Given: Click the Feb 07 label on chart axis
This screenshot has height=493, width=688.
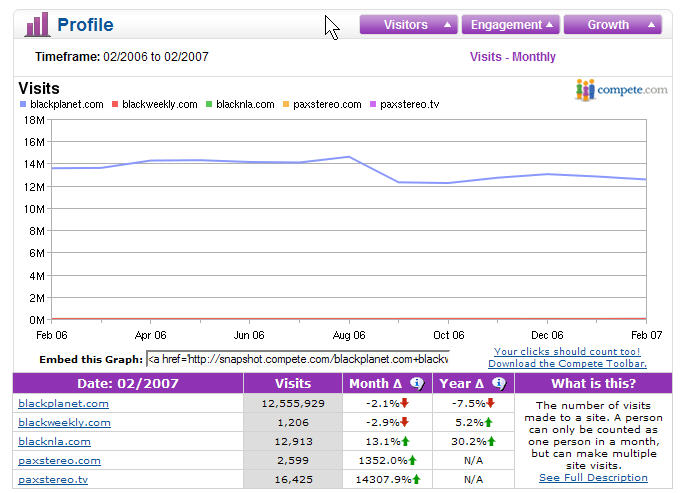Looking at the screenshot, I should point(646,336).
